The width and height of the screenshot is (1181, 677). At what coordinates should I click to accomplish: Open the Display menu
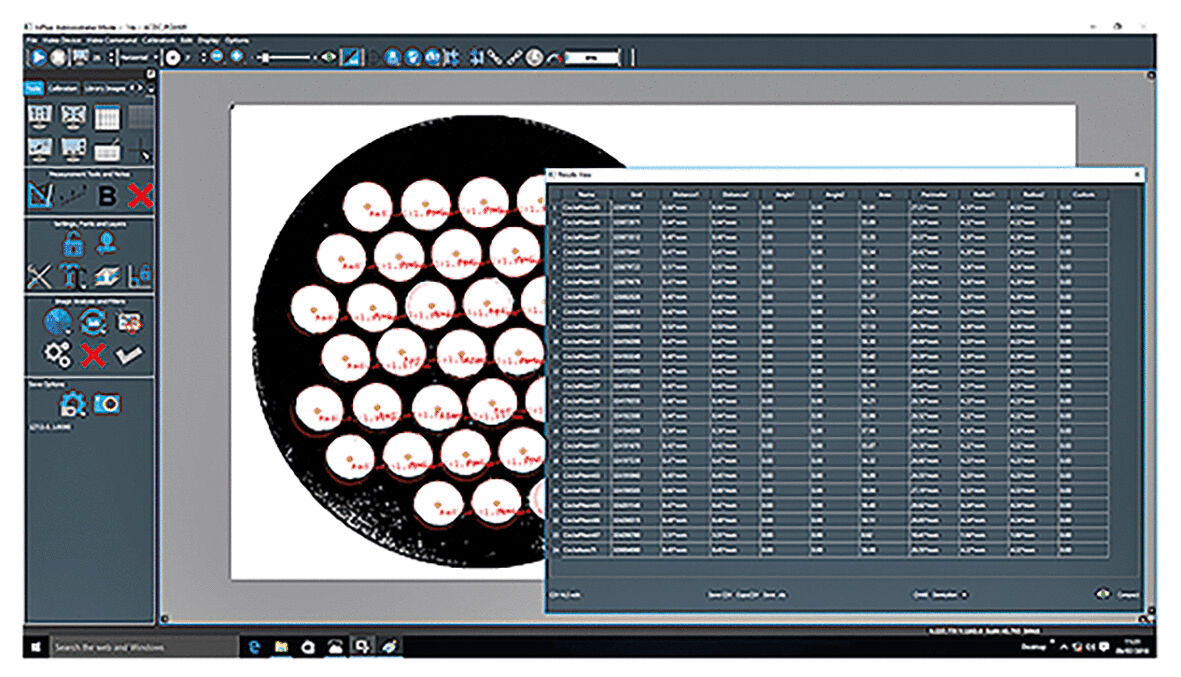click(x=209, y=40)
